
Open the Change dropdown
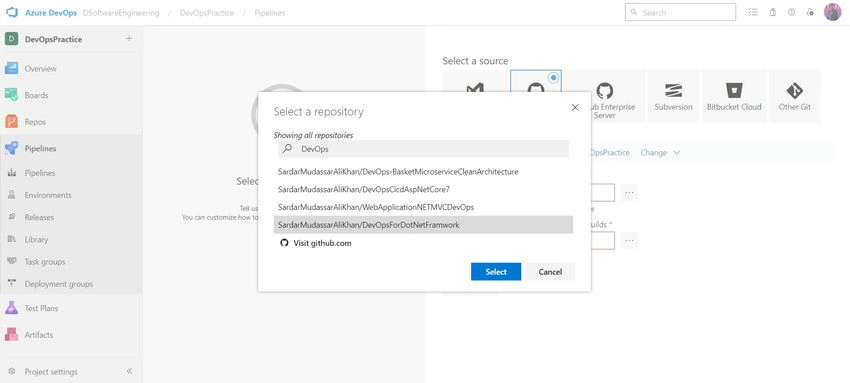(x=660, y=153)
